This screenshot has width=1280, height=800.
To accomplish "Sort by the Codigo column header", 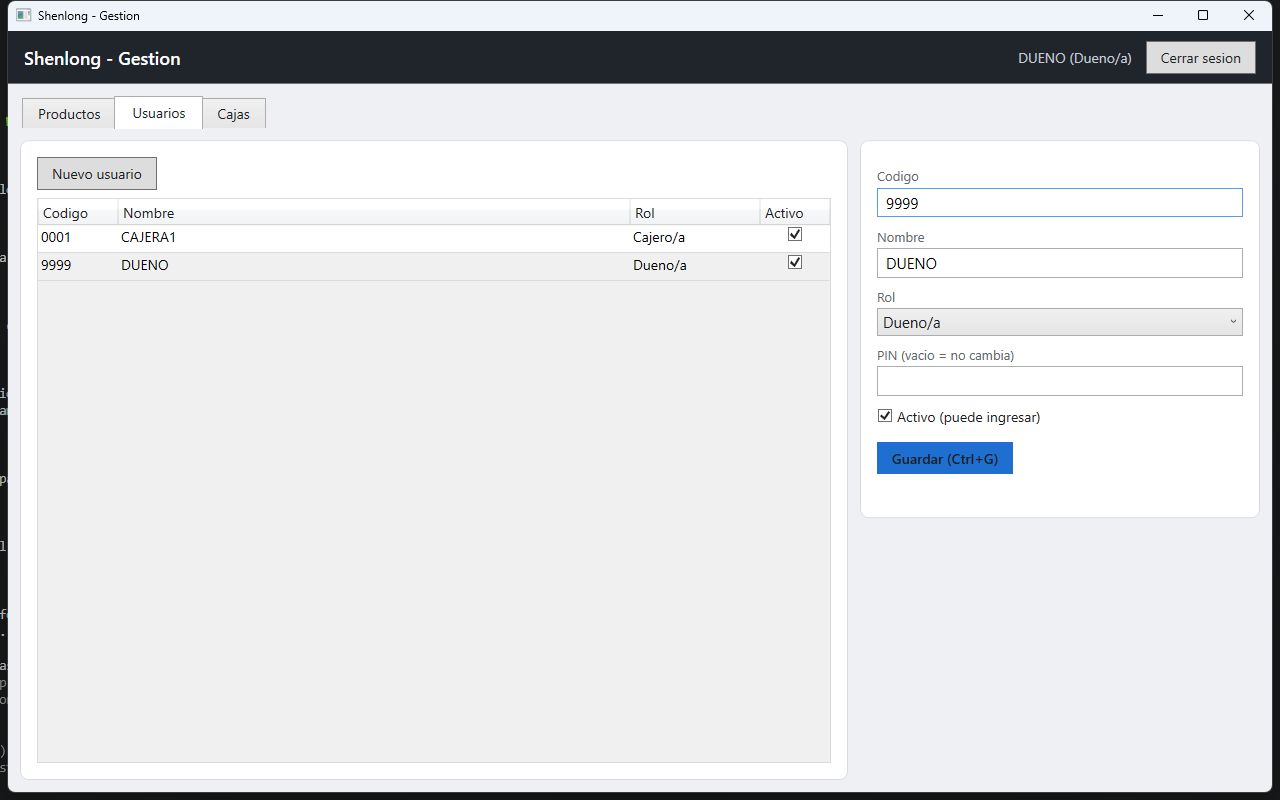I will [78, 212].
